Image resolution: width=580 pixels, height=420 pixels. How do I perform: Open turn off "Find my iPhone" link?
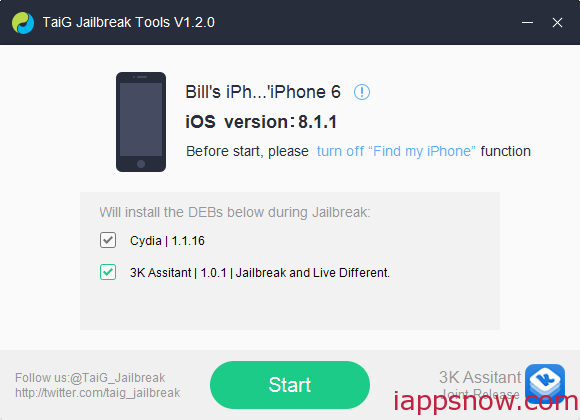(x=396, y=151)
